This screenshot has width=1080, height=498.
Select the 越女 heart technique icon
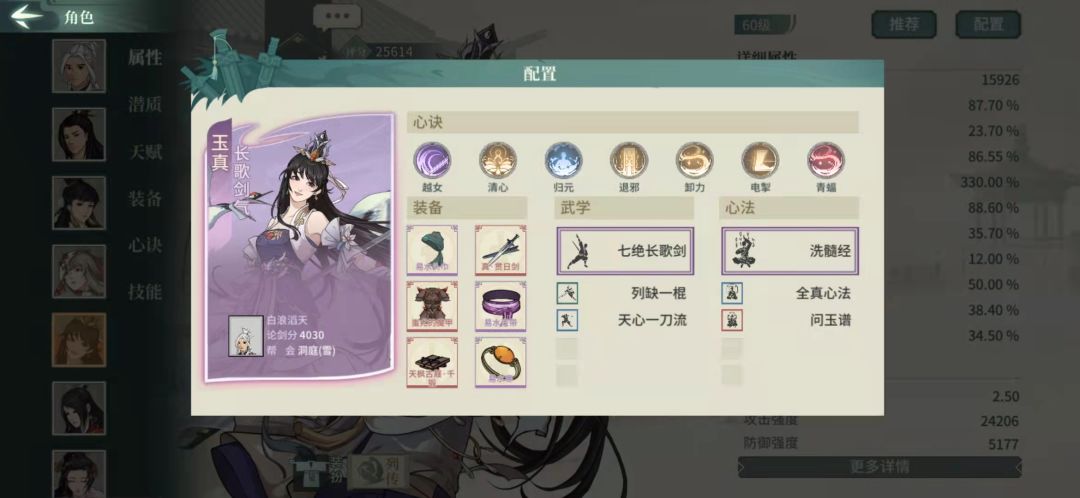click(432, 160)
